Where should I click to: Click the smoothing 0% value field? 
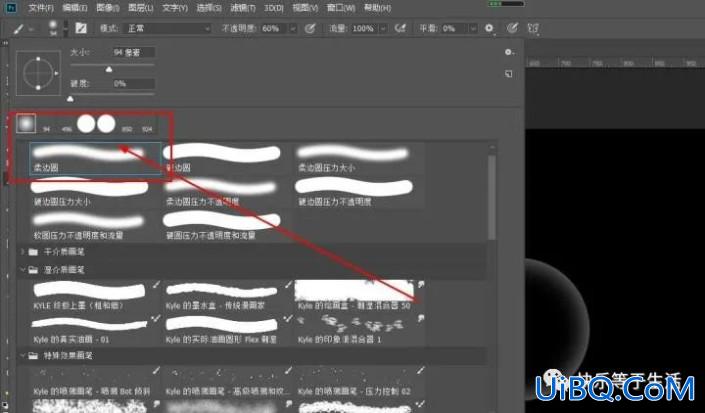tap(454, 28)
